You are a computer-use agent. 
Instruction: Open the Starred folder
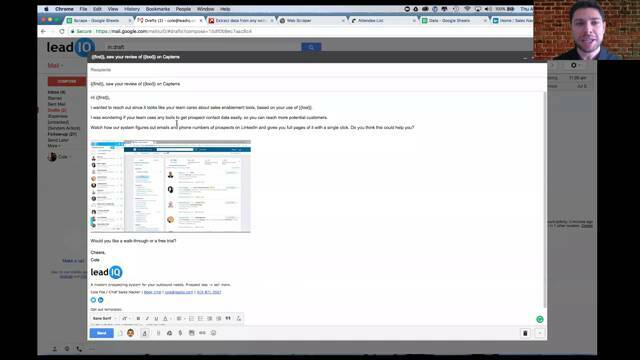[55, 98]
